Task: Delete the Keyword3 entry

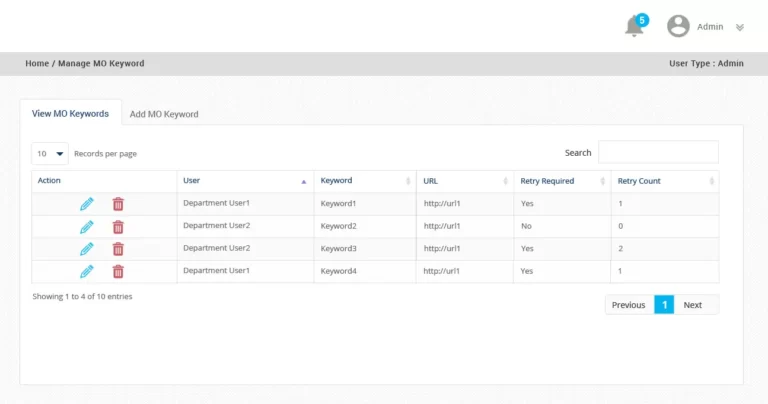Action: [x=118, y=249]
